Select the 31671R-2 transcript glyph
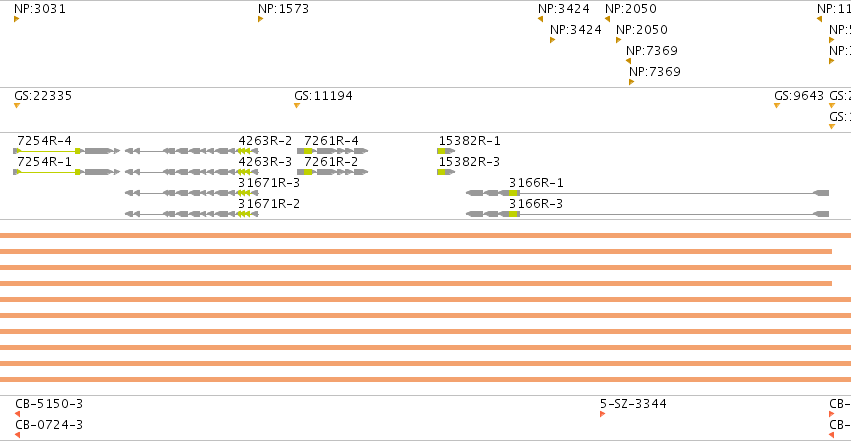Viewport: 851px width, 441px height. pos(192,214)
